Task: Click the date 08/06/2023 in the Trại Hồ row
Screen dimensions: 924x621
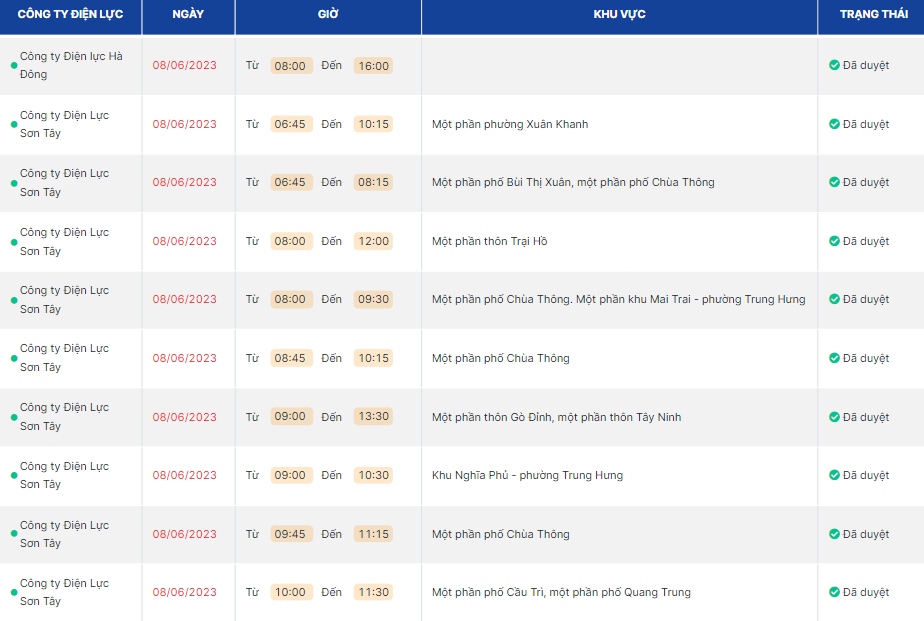Action: click(x=184, y=241)
